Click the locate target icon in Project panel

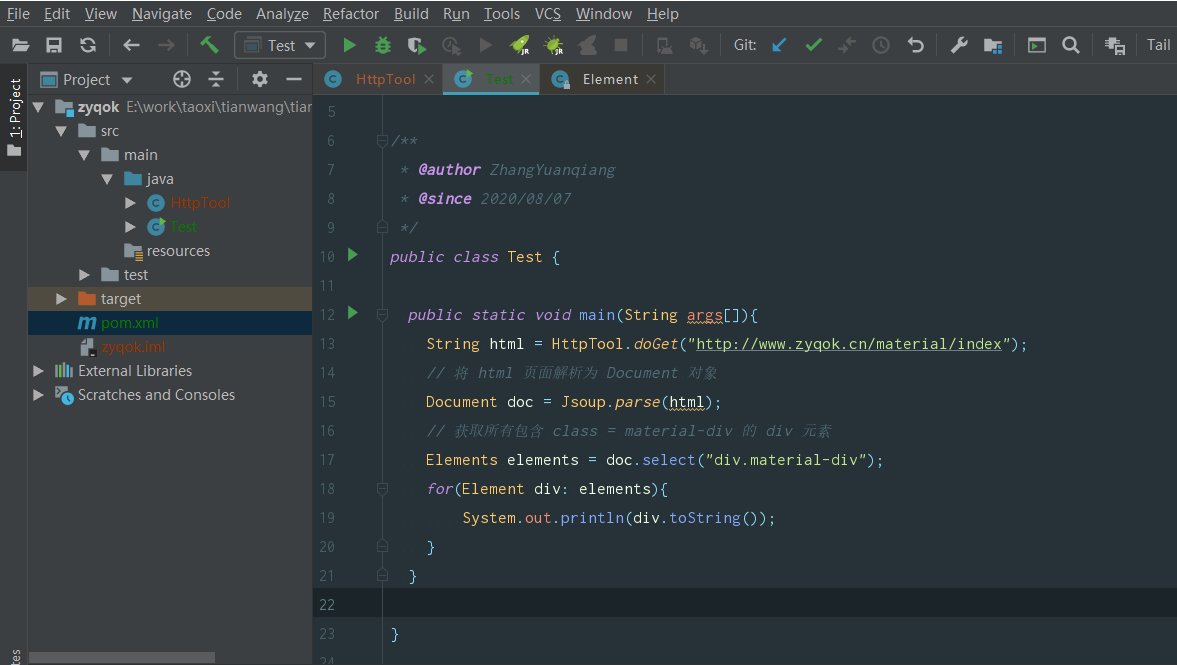coord(182,79)
